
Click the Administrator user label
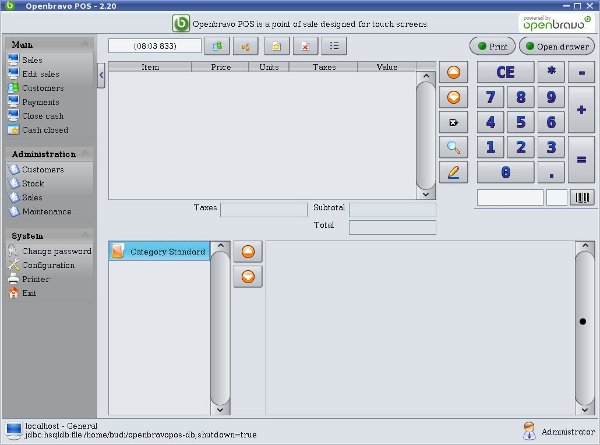coord(568,432)
